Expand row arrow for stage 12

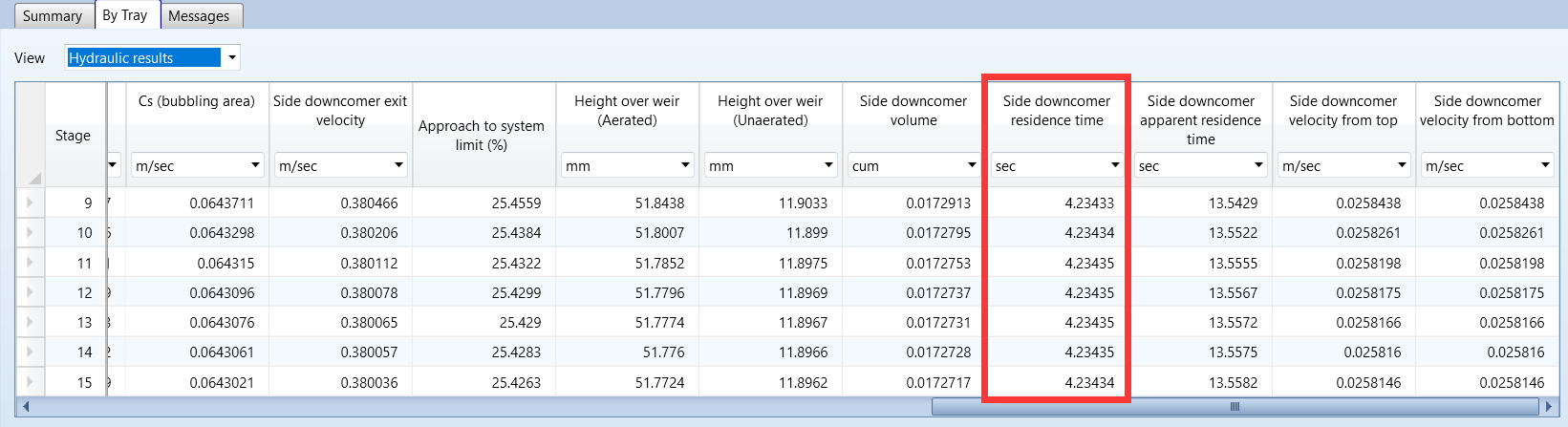[x=30, y=292]
